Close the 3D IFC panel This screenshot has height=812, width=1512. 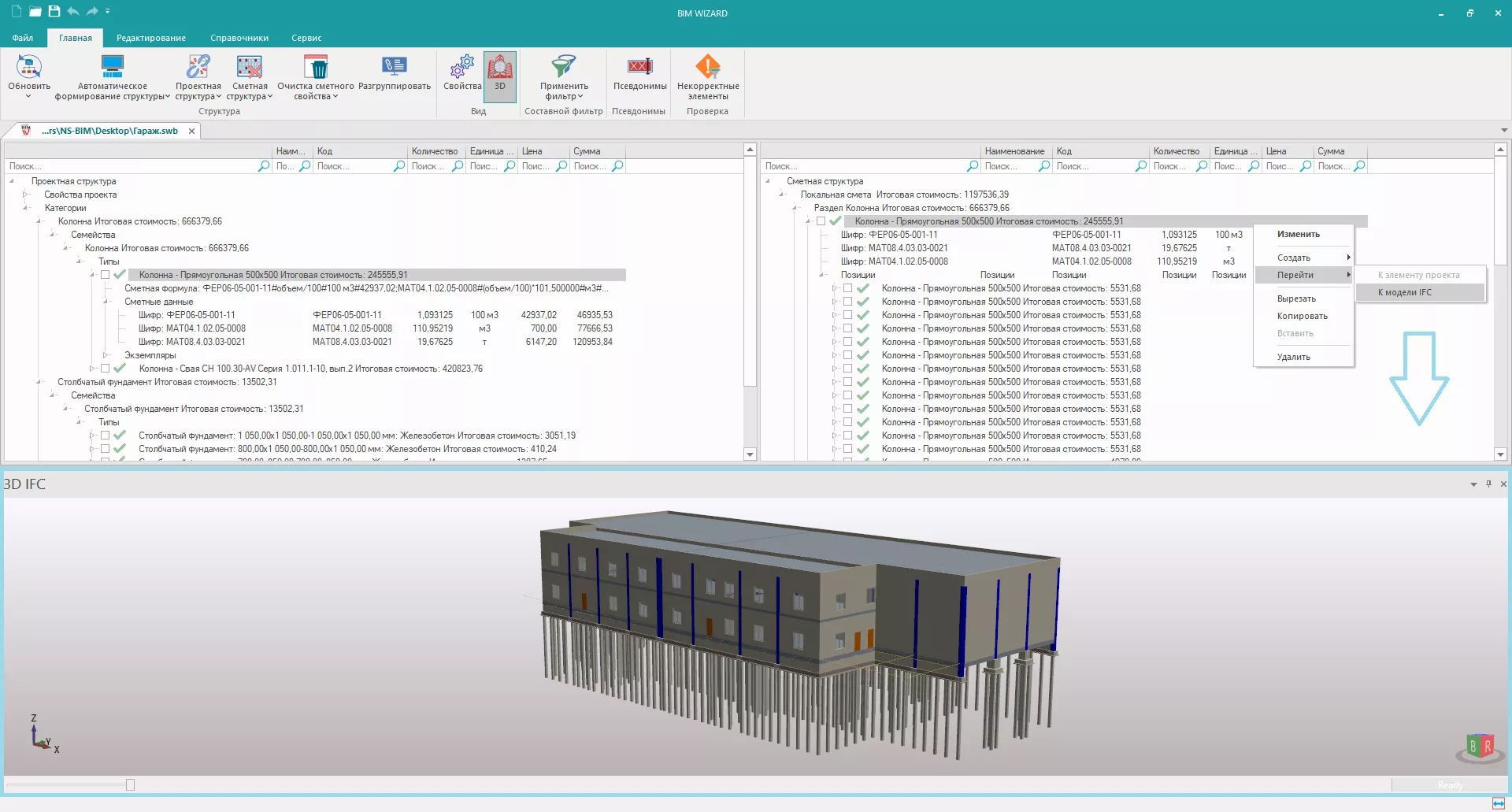[1503, 484]
